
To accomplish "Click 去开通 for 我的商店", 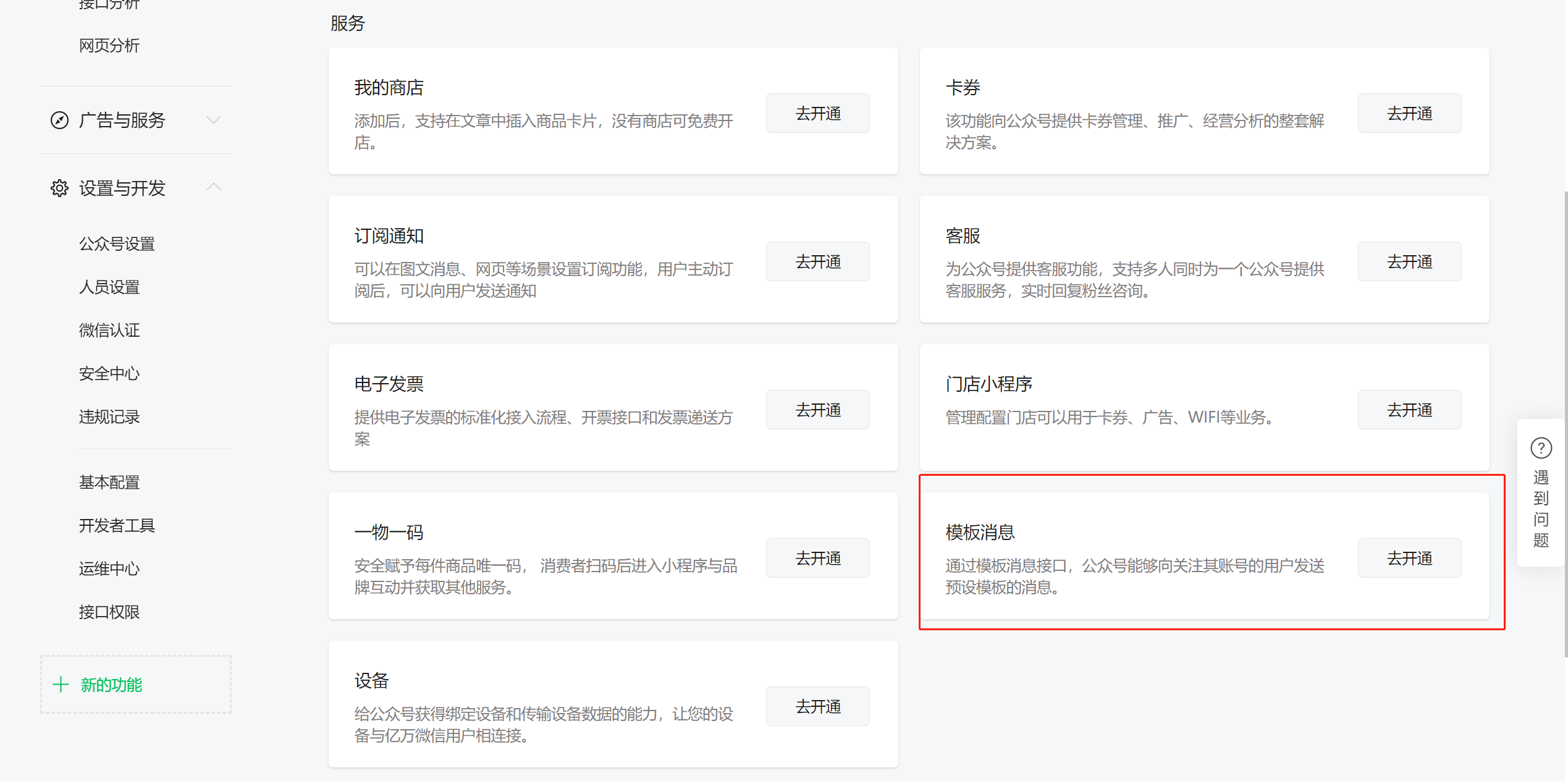I will 817,114.
